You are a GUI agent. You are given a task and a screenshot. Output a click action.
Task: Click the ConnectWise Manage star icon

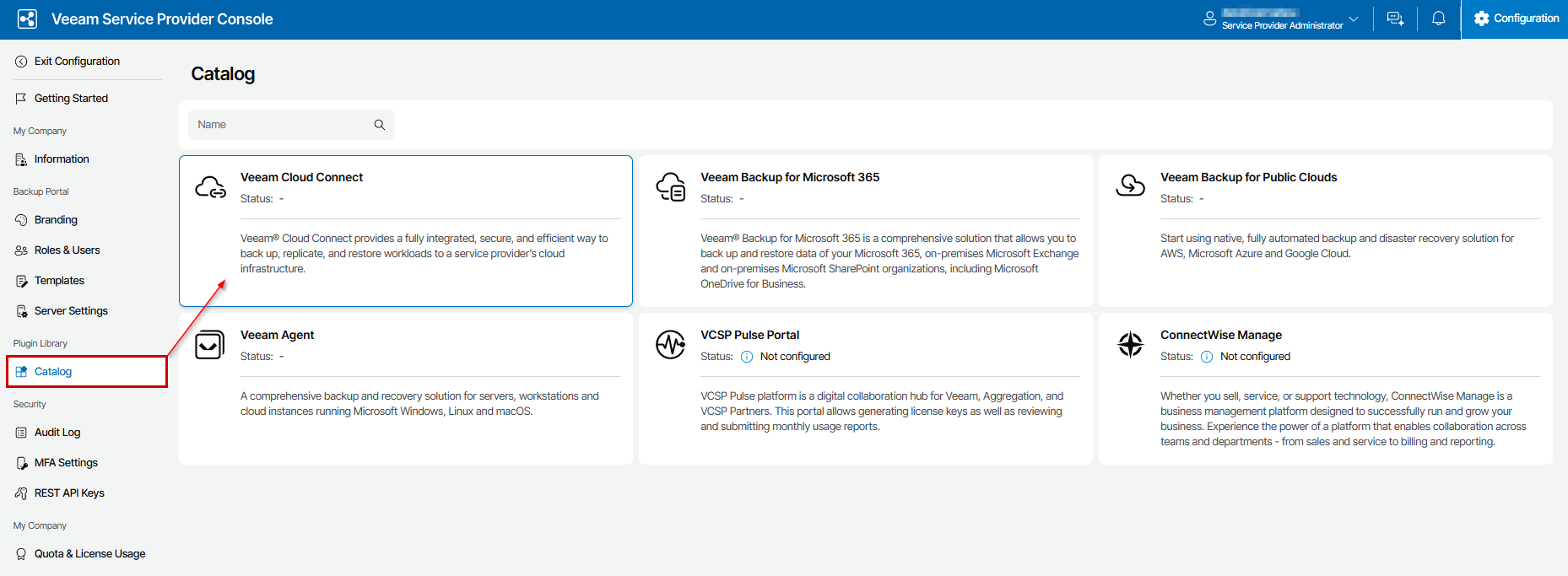(x=1130, y=344)
